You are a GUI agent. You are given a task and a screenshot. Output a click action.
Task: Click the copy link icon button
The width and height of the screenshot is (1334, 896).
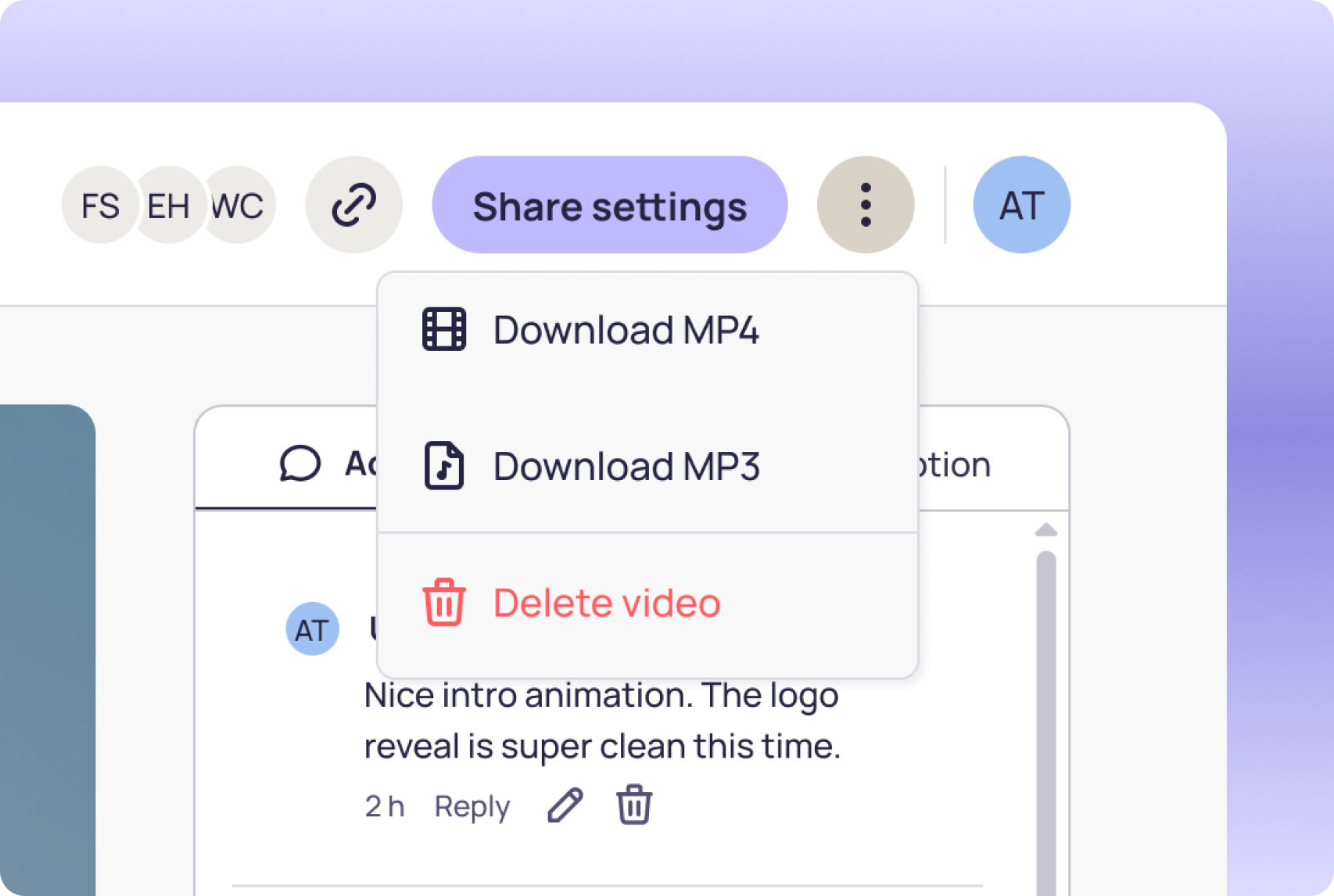pos(353,205)
